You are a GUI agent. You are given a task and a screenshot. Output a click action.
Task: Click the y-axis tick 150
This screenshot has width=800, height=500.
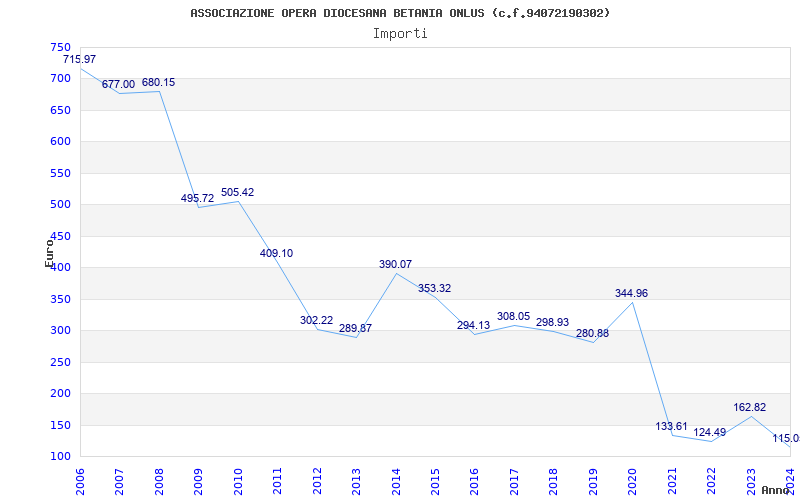coord(60,426)
